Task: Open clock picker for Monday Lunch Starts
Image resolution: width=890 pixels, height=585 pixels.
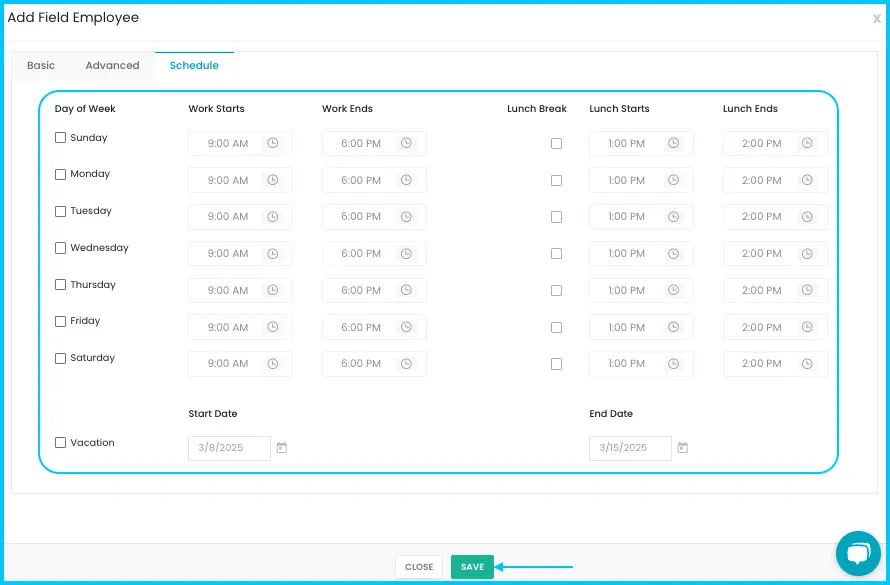Action: pos(674,180)
